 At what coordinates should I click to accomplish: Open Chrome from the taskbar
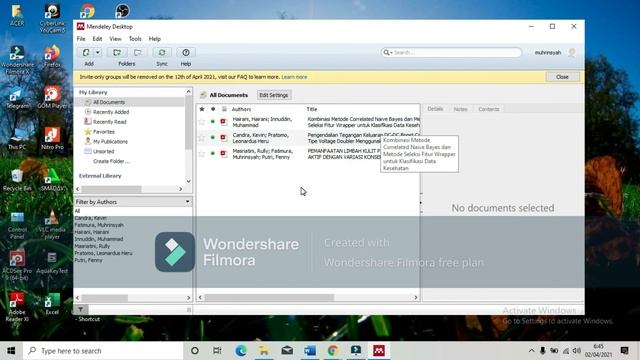point(333,351)
